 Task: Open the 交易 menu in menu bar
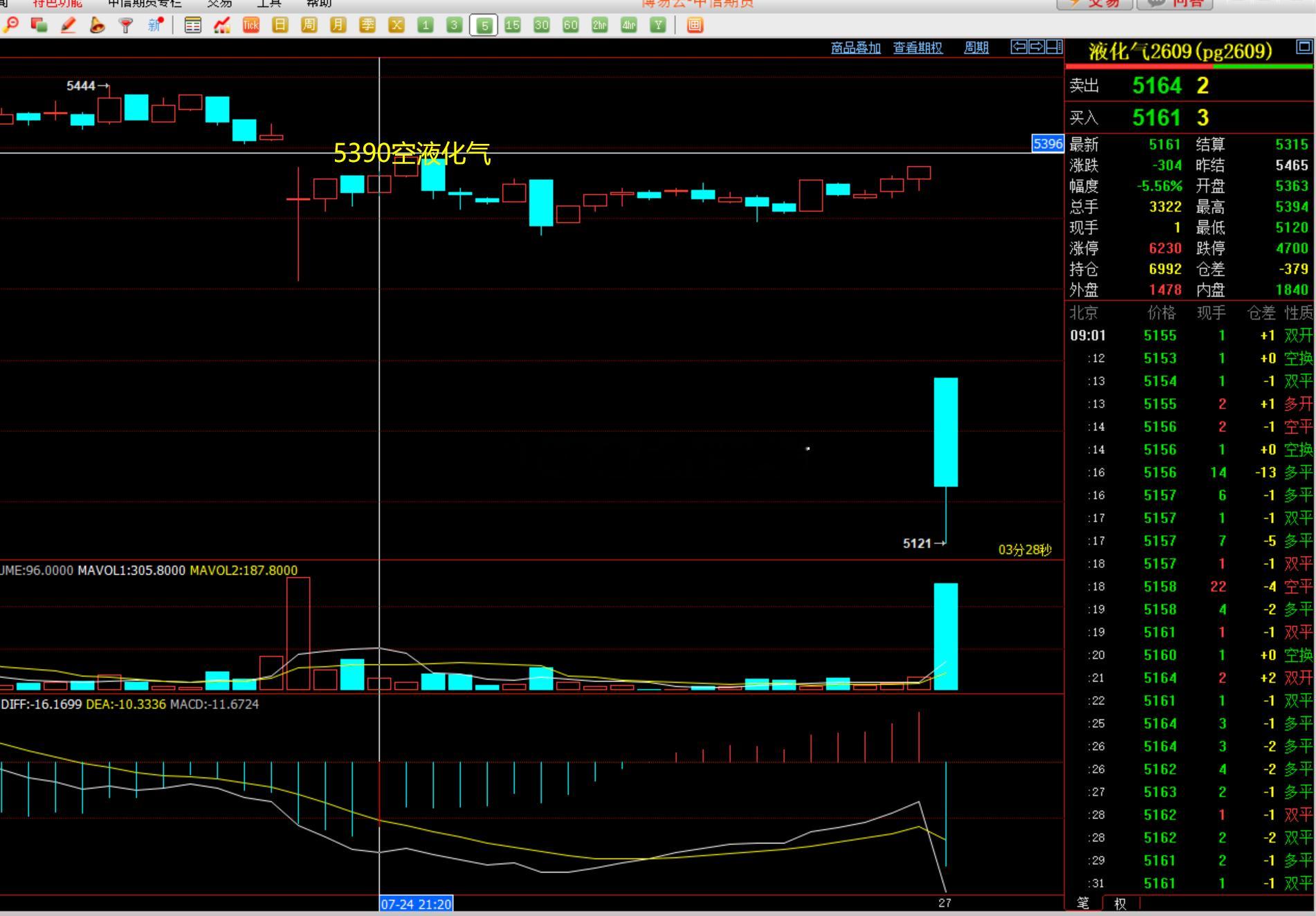(x=219, y=3)
